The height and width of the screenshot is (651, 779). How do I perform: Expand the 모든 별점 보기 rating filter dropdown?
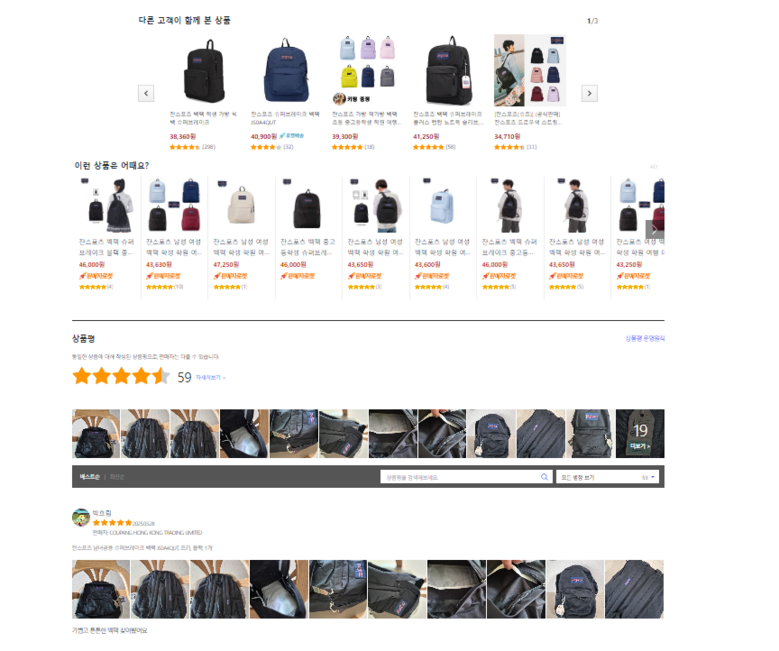click(x=608, y=477)
